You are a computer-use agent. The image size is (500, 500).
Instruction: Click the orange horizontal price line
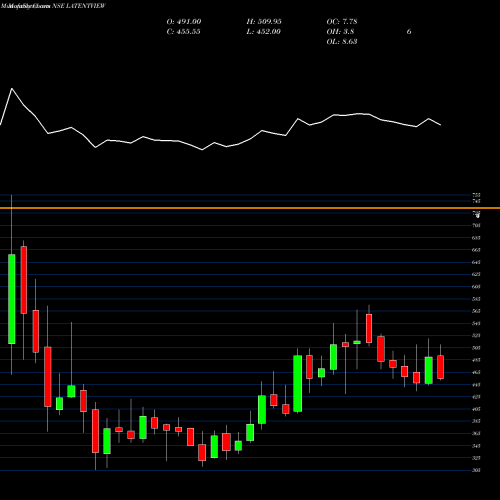click(250, 208)
